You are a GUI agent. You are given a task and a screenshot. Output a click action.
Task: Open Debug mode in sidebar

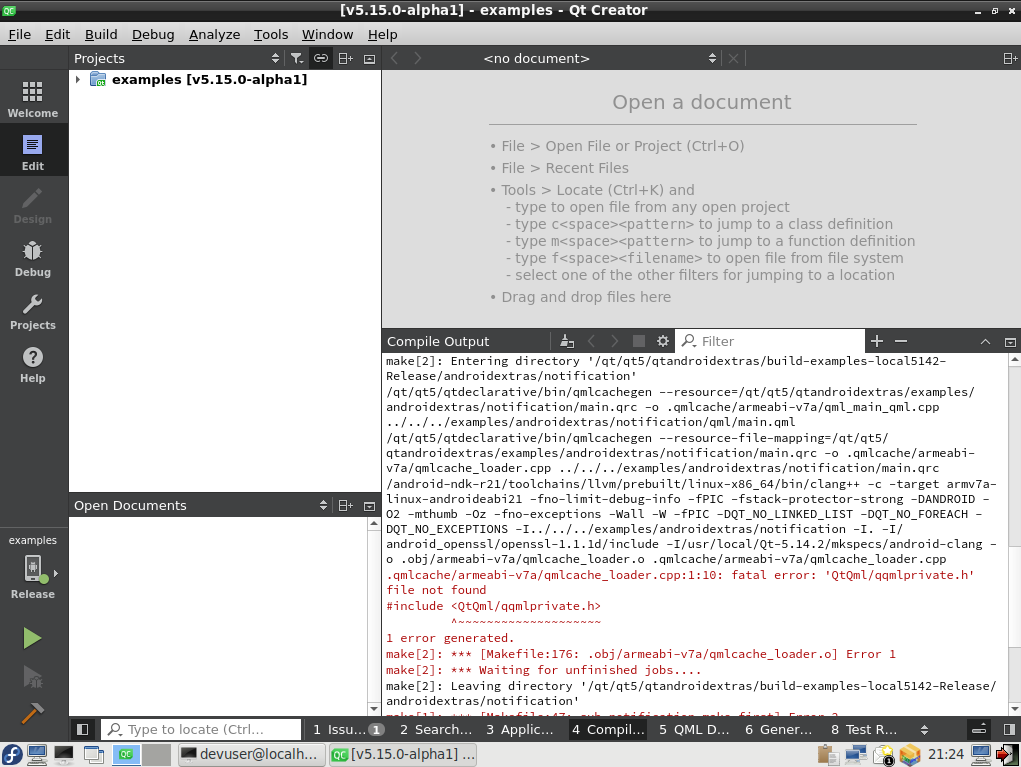[x=33, y=258]
